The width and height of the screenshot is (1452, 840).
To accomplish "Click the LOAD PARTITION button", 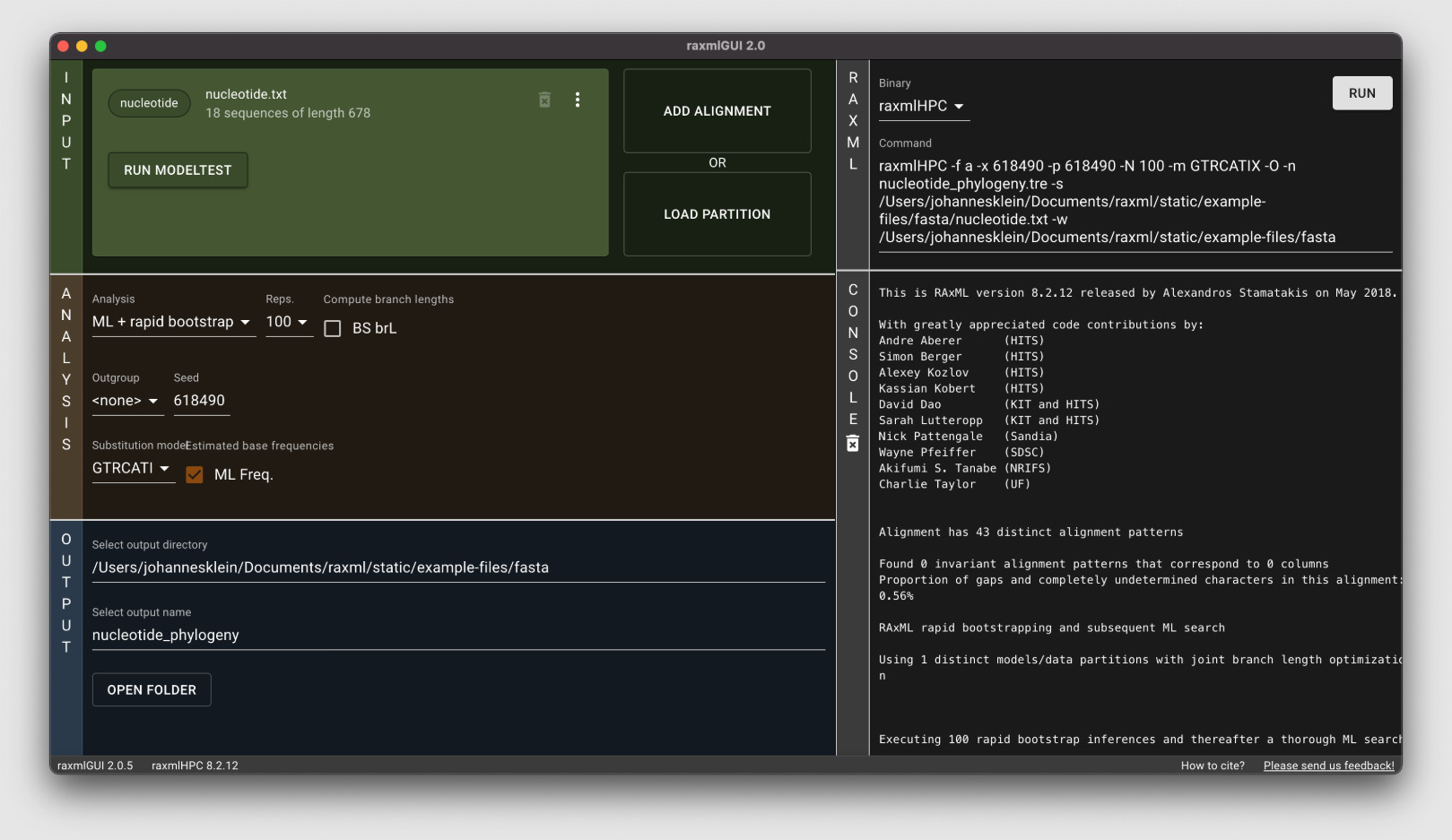I will coord(717,214).
